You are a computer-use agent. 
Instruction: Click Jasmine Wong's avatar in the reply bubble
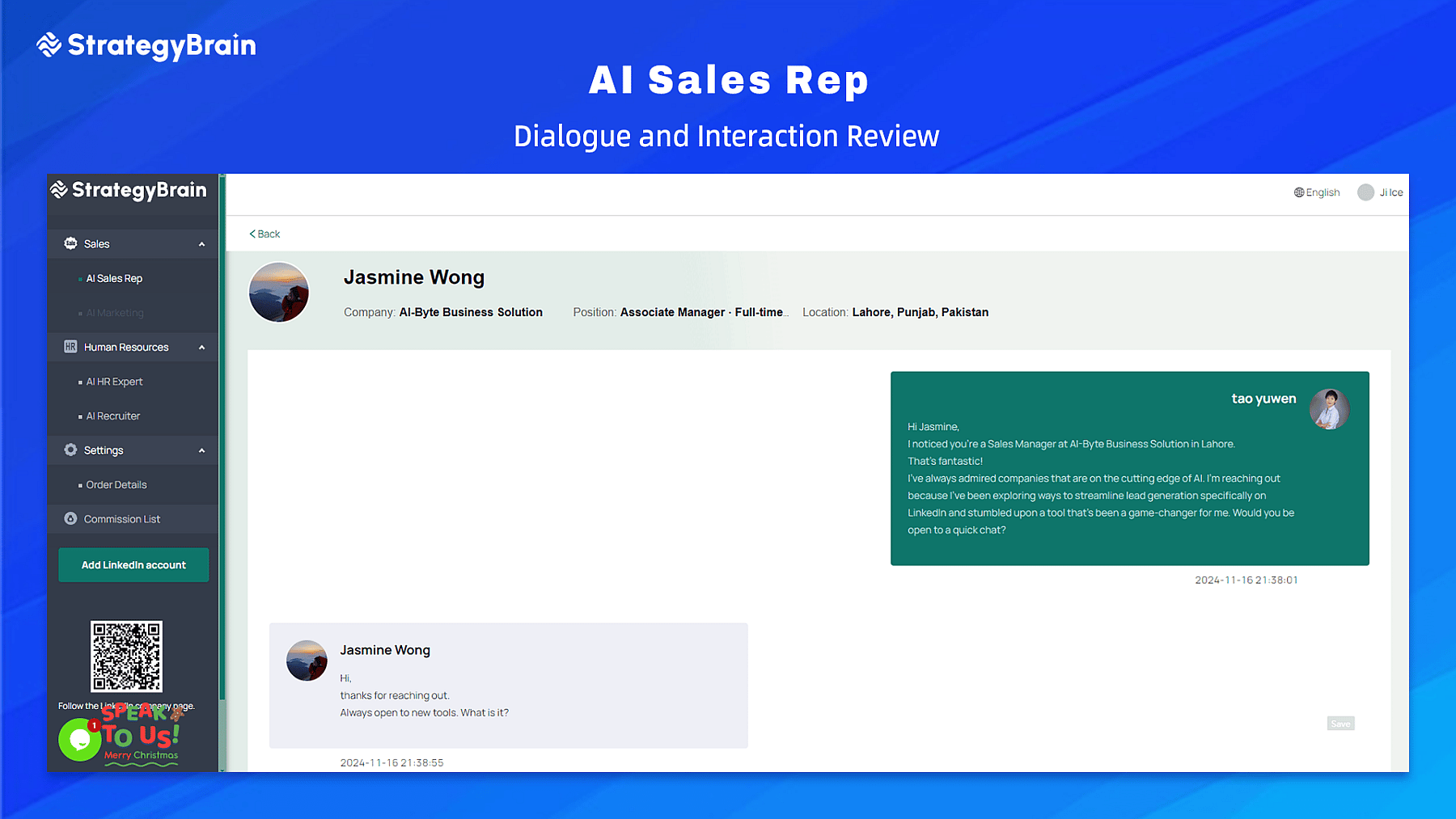click(x=307, y=661)
